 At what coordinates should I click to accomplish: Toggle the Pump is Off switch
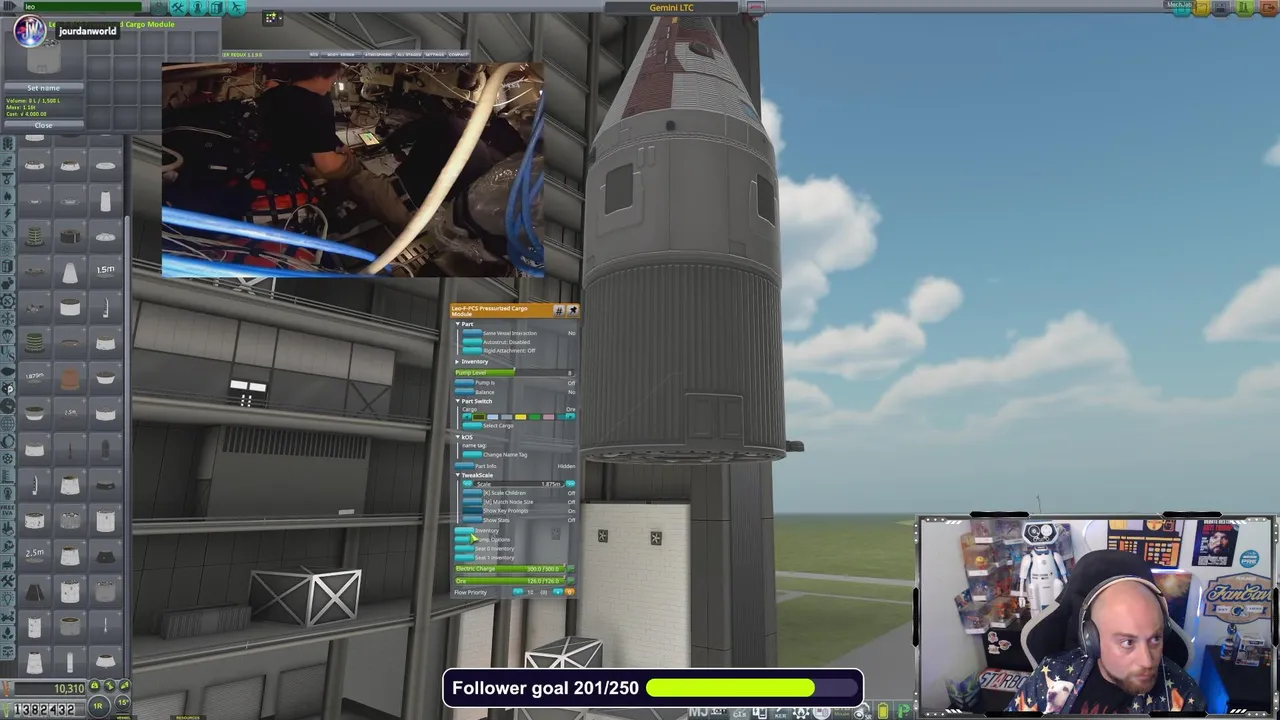point(464,383)
